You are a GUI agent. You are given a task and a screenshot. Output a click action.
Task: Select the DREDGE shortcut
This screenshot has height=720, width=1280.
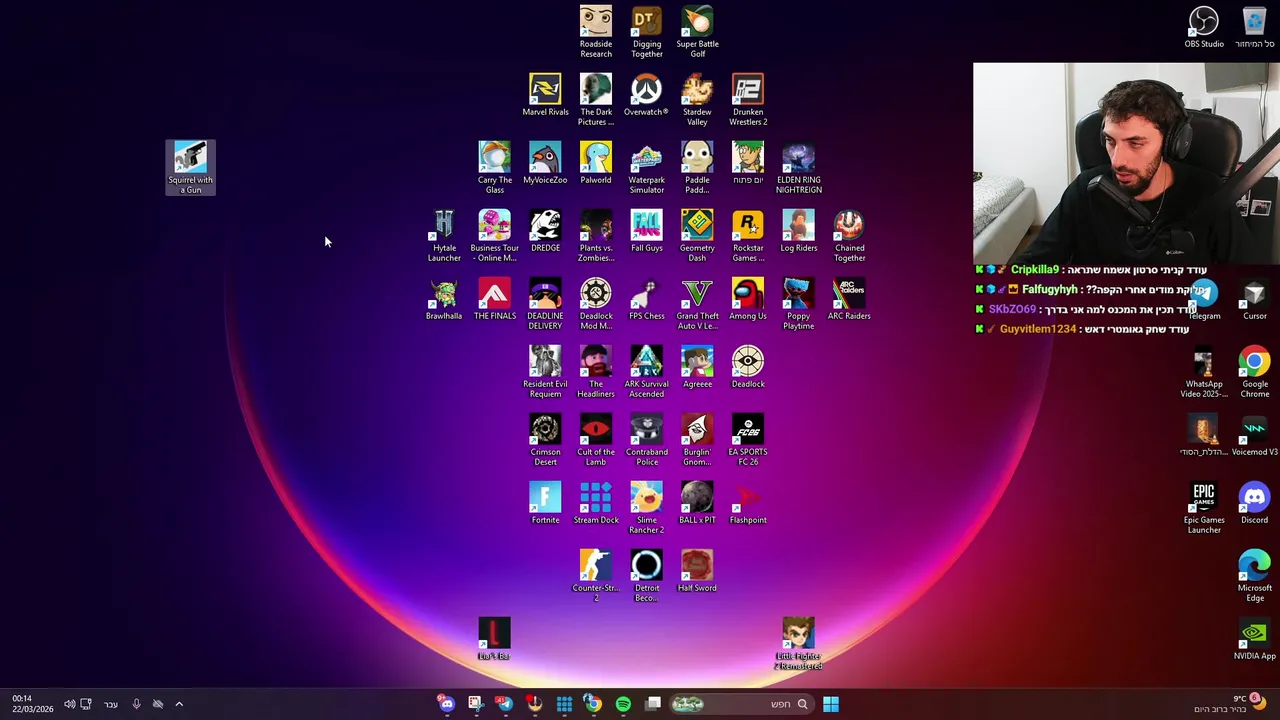click(x=545, y=231)
